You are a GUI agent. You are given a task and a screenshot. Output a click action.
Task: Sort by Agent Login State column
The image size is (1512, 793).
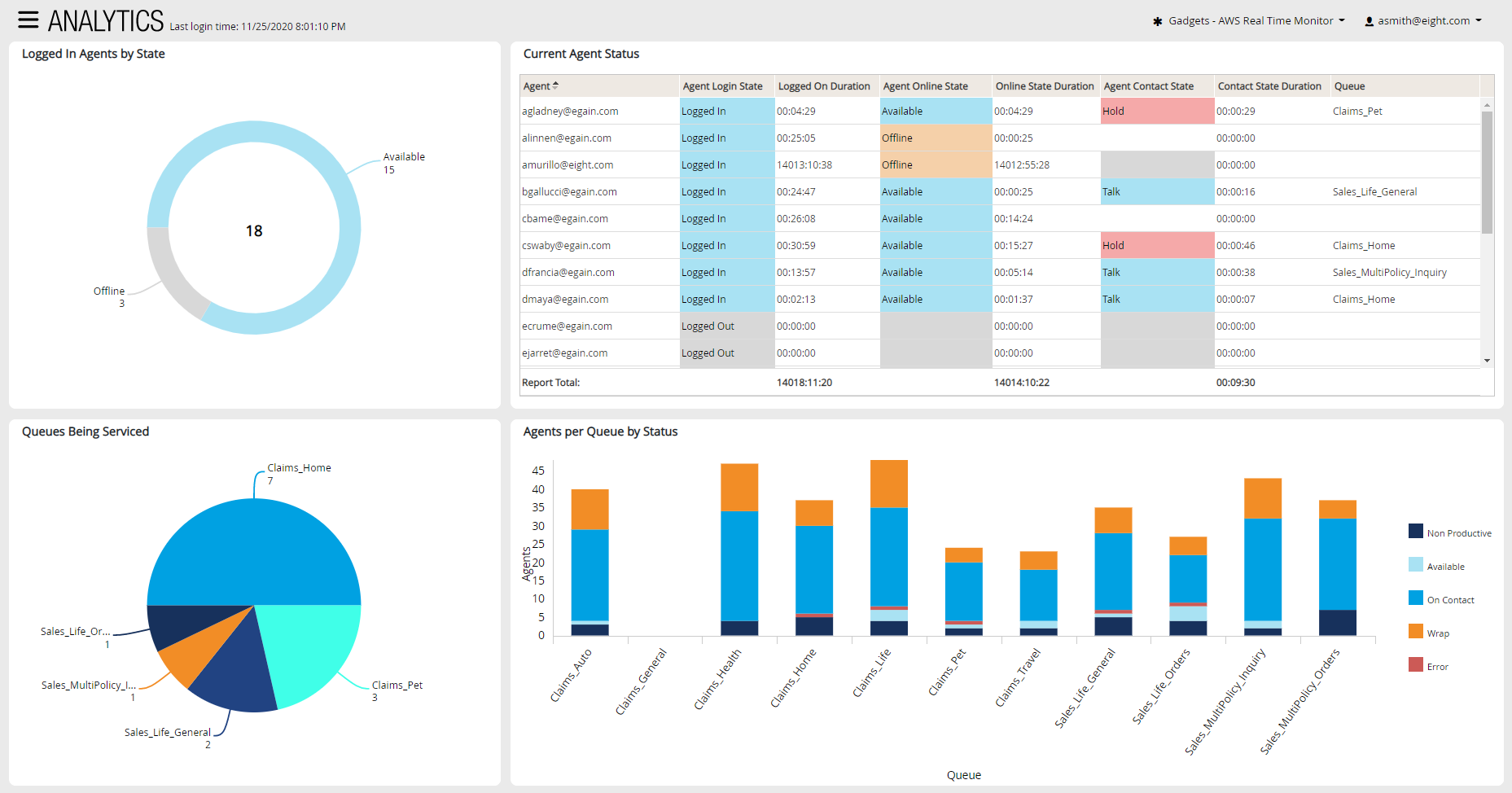pyautogui.click(x=722, y=86)
